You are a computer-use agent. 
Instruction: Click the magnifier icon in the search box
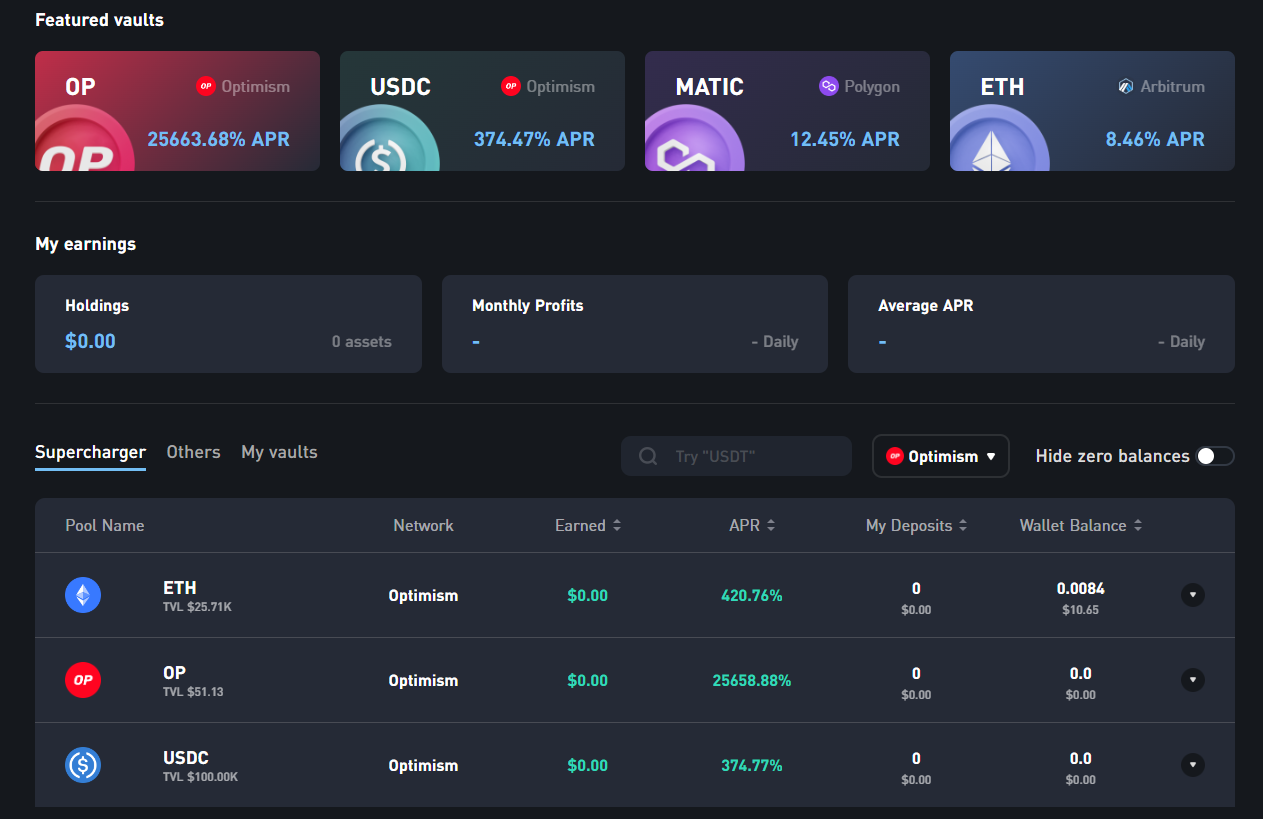tap(648, 456)
